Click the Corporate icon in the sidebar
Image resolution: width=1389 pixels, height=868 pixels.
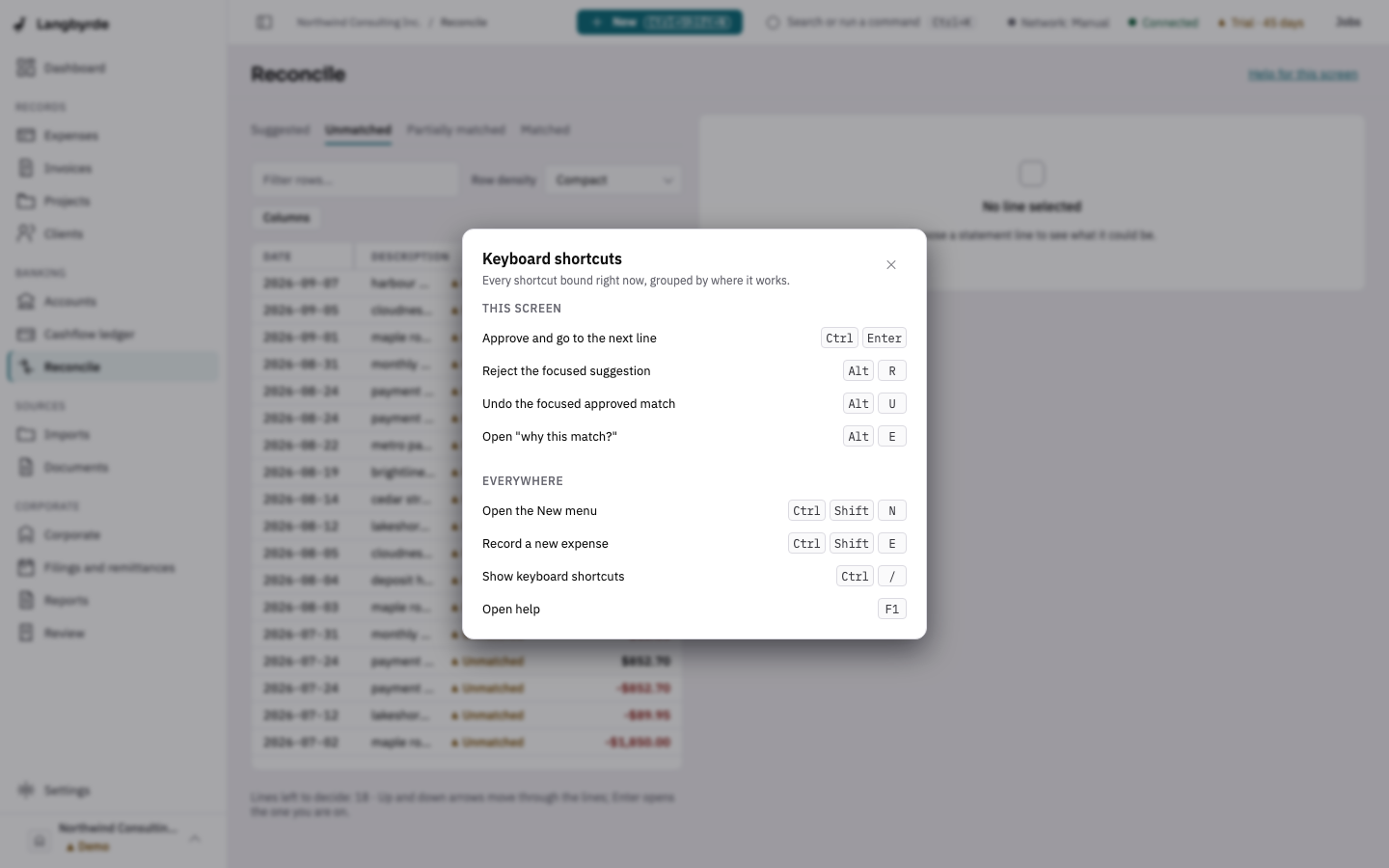[26, 534]
